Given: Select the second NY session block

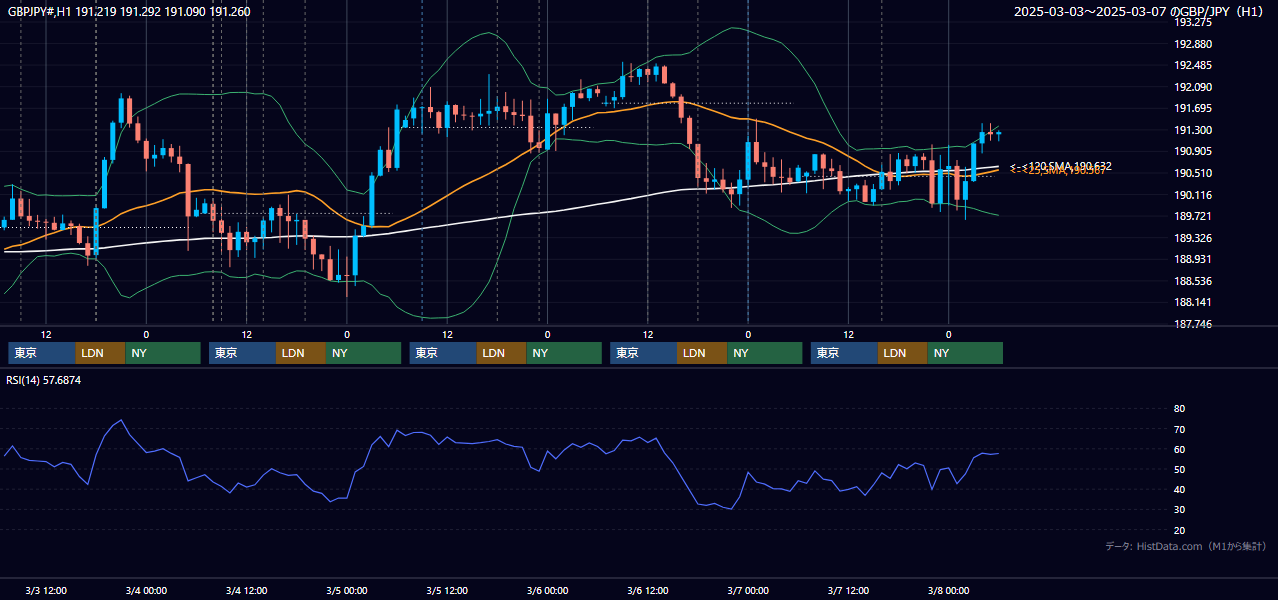Looking at the screenshot, I should [364, 353].
